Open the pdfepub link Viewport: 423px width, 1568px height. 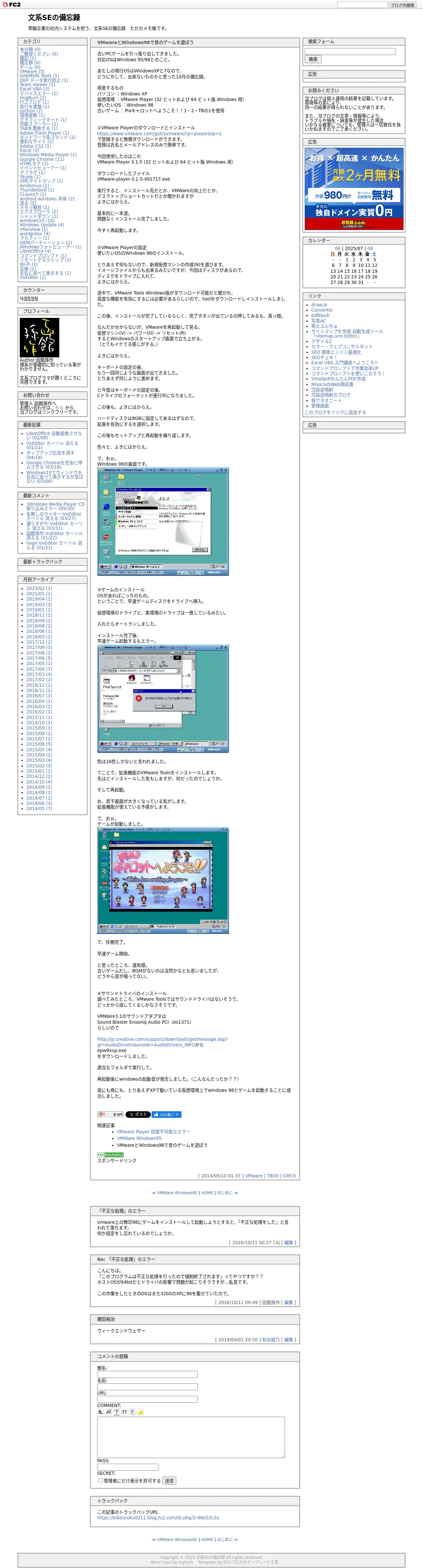(x=320, y=315)
